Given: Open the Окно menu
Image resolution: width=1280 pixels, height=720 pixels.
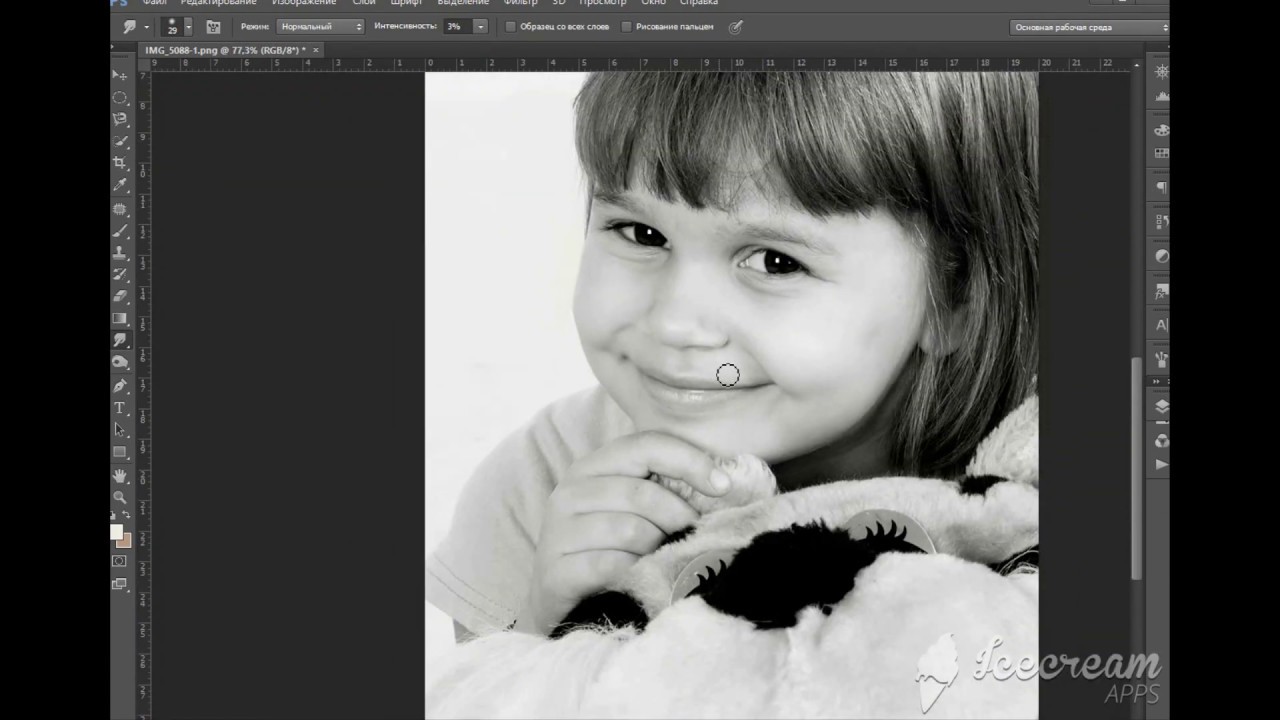Looking at the screenshot, I should point(654,3).
